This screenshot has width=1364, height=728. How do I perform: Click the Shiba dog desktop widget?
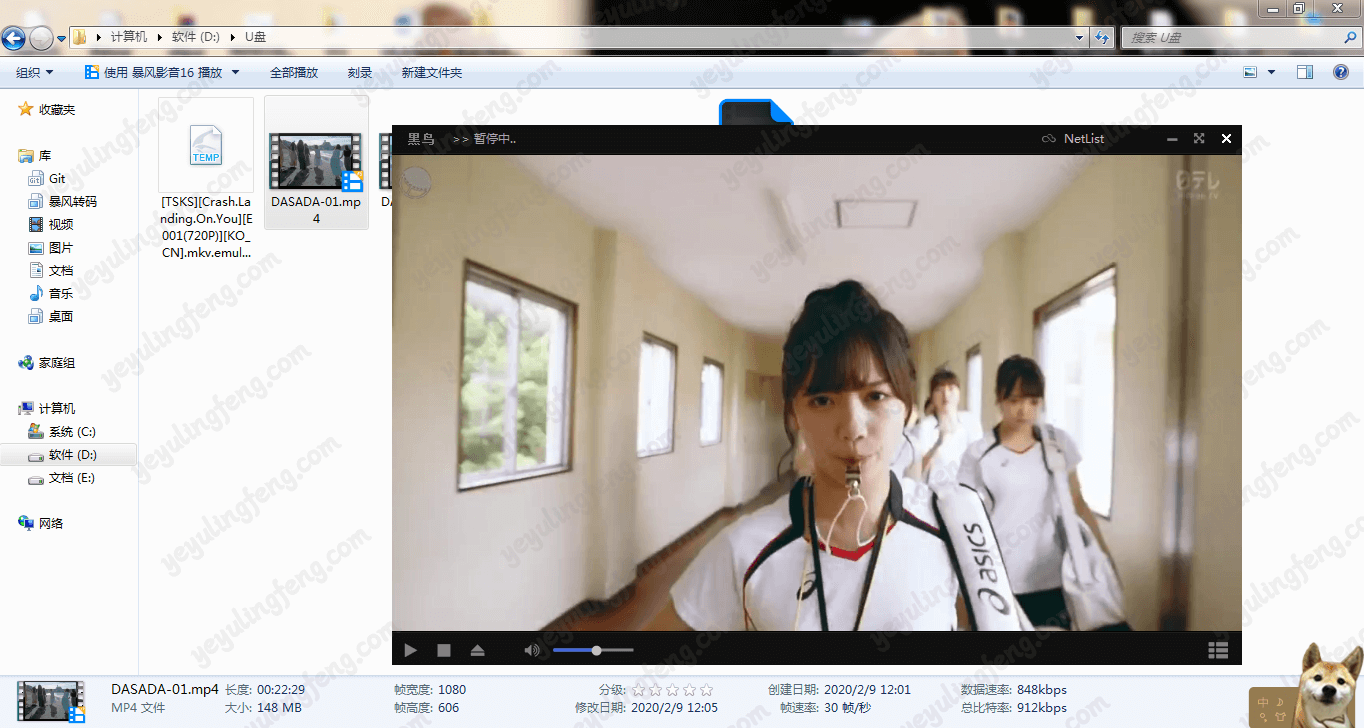click(1326, 684)
